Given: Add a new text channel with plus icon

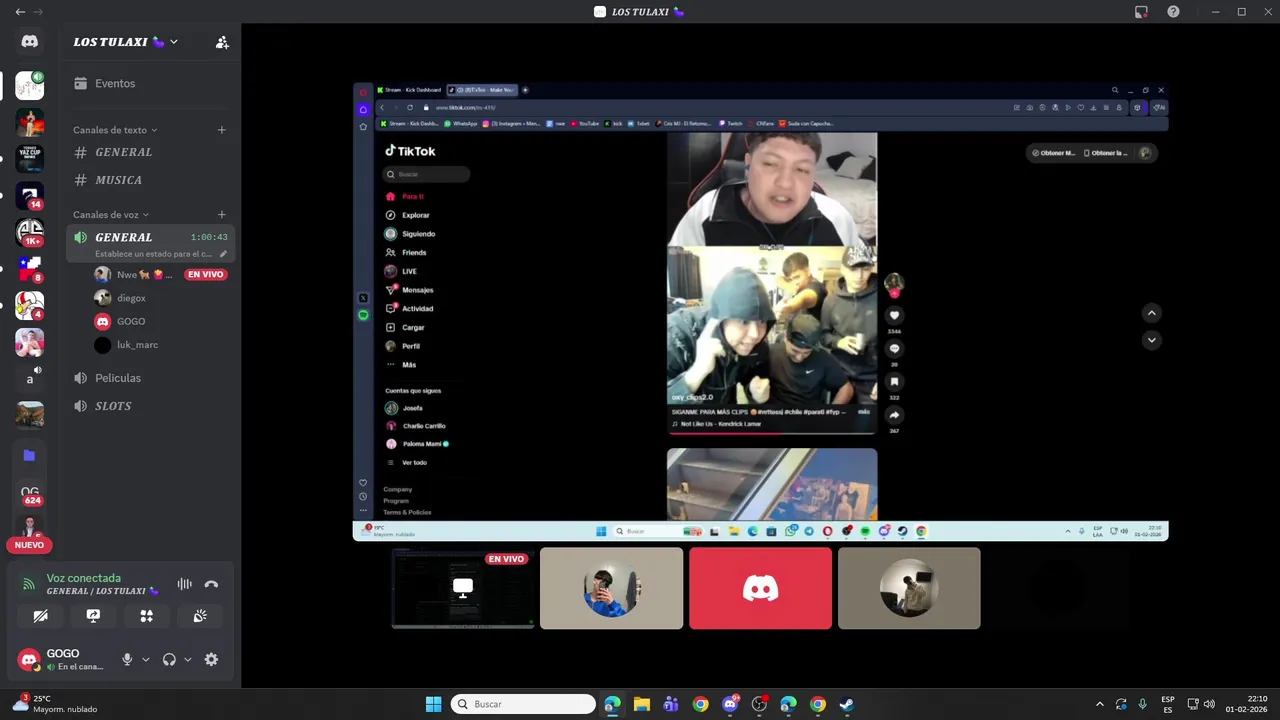Looking at the screenshot, I should [x=222, y=130].
